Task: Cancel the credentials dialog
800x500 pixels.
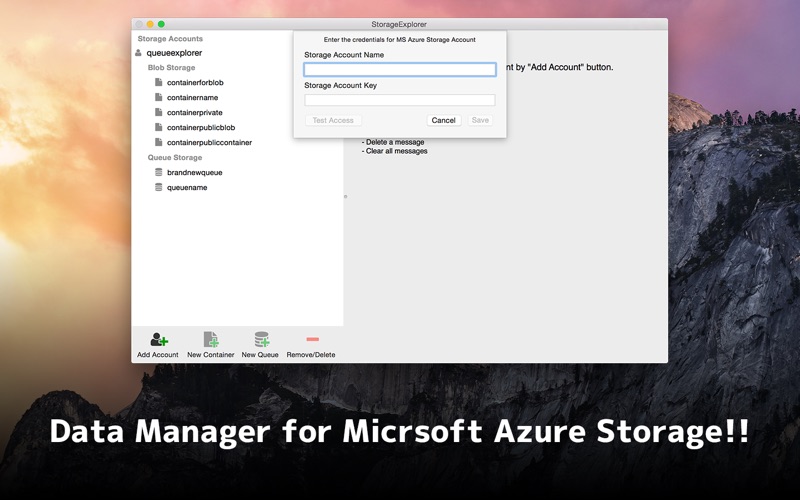Action: click(443, 120)
